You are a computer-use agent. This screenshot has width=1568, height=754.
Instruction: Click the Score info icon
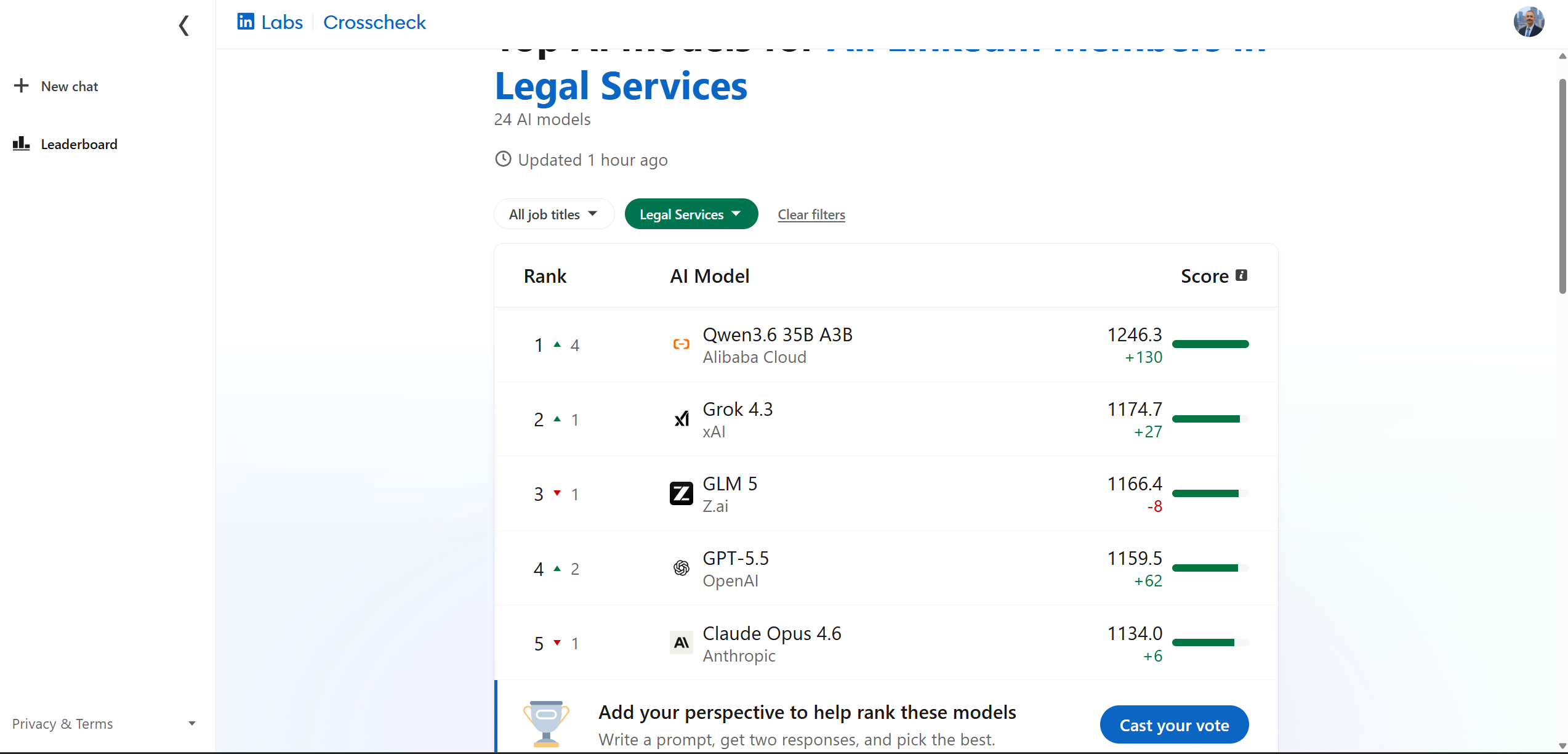click(x=1241, y=275)
